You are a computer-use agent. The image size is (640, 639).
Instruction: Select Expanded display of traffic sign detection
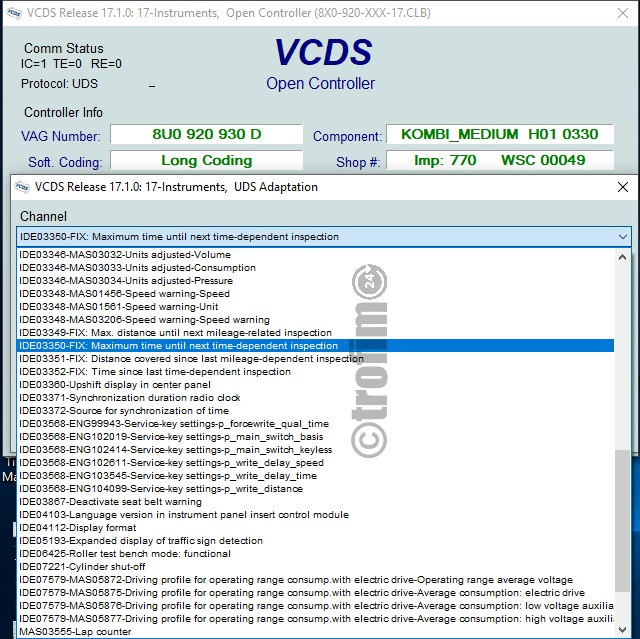pyautogui.click(x=316, y=541)
